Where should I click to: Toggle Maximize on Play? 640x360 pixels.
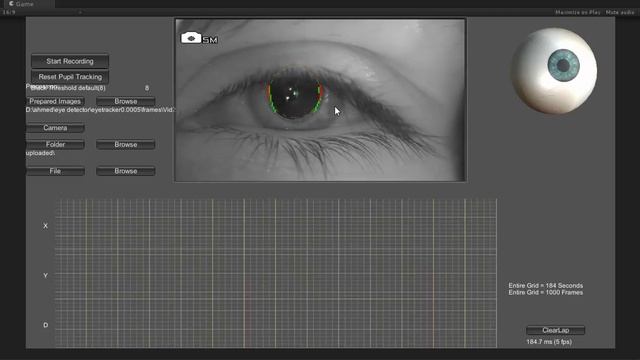(578, 12)
